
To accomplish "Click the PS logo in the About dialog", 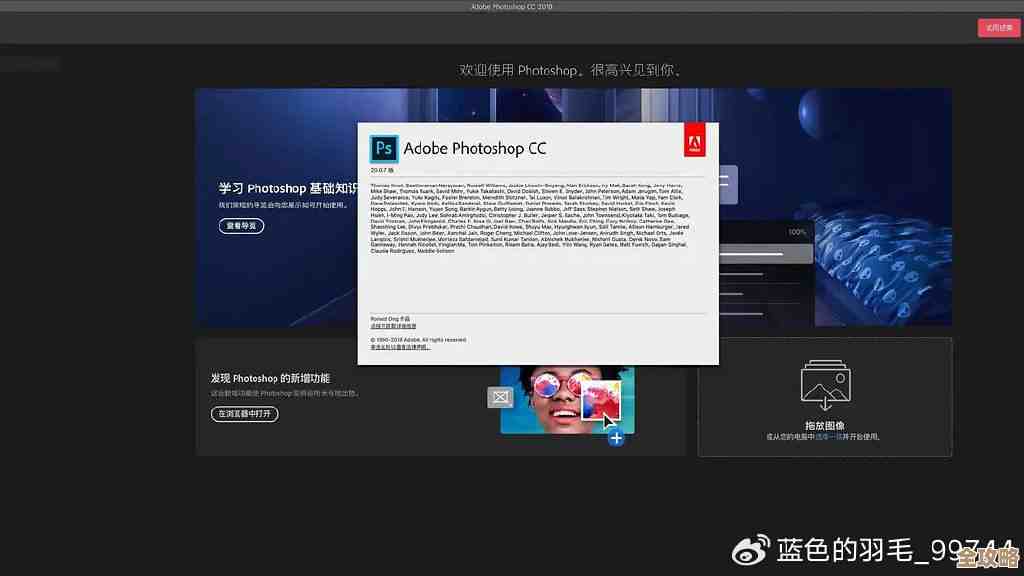I will [x=384, y=148].
